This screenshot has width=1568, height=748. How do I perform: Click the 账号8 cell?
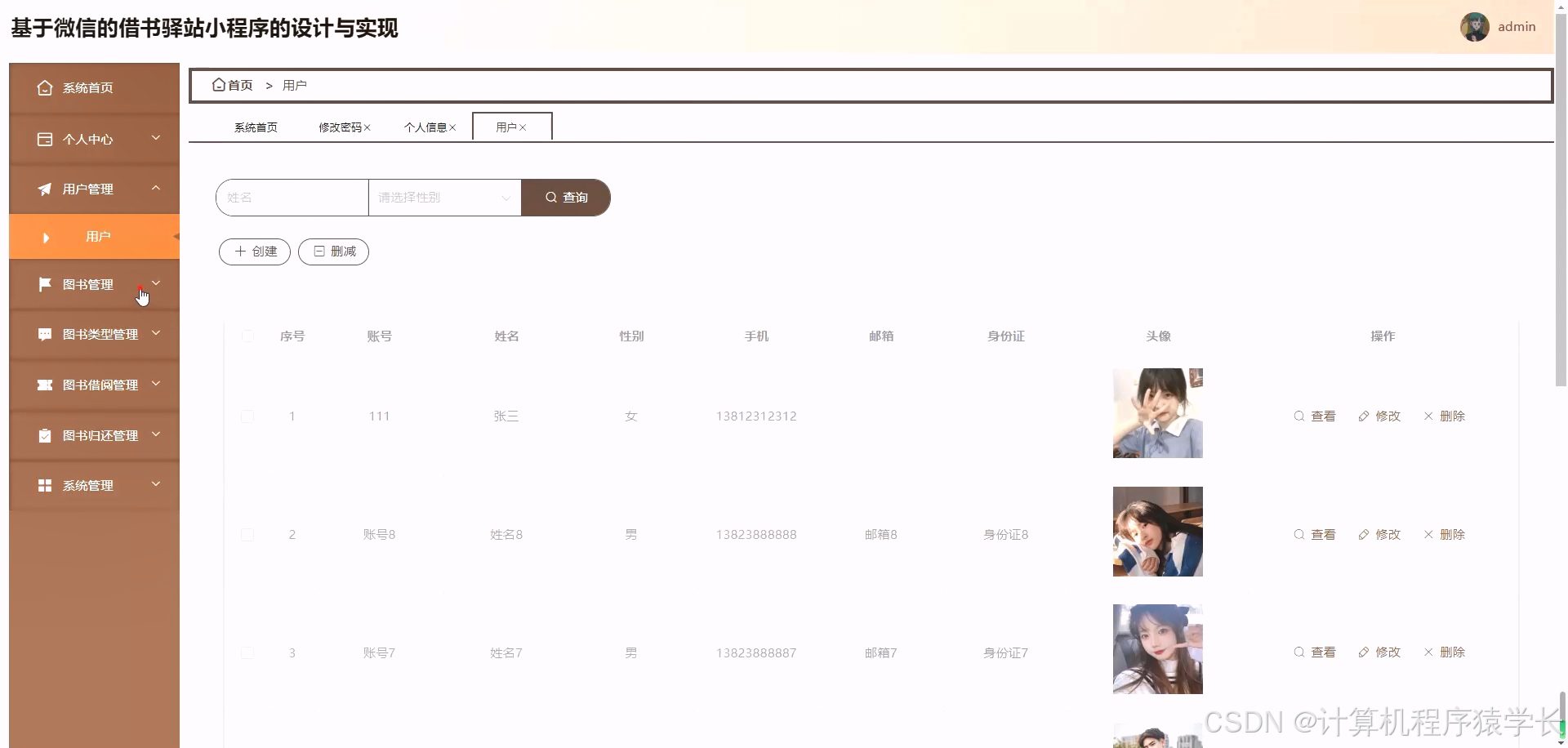click(379, 535)
